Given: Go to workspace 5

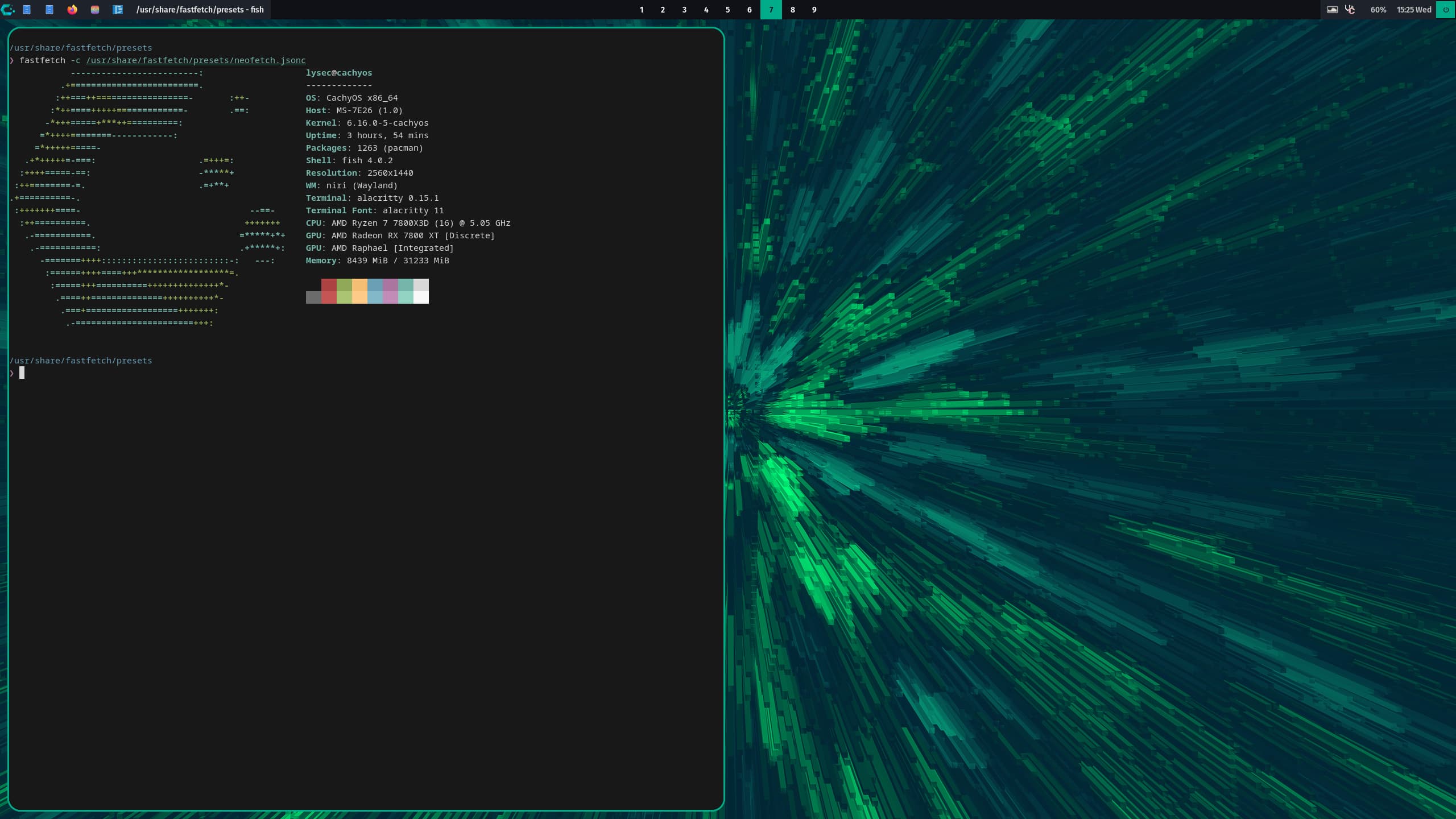Looking at the screenshot, I should click(727, 10).
